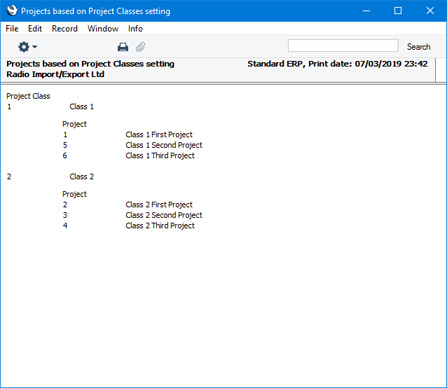Open the gear operations menu
The image size is (447, 388).
coord(27,47)
